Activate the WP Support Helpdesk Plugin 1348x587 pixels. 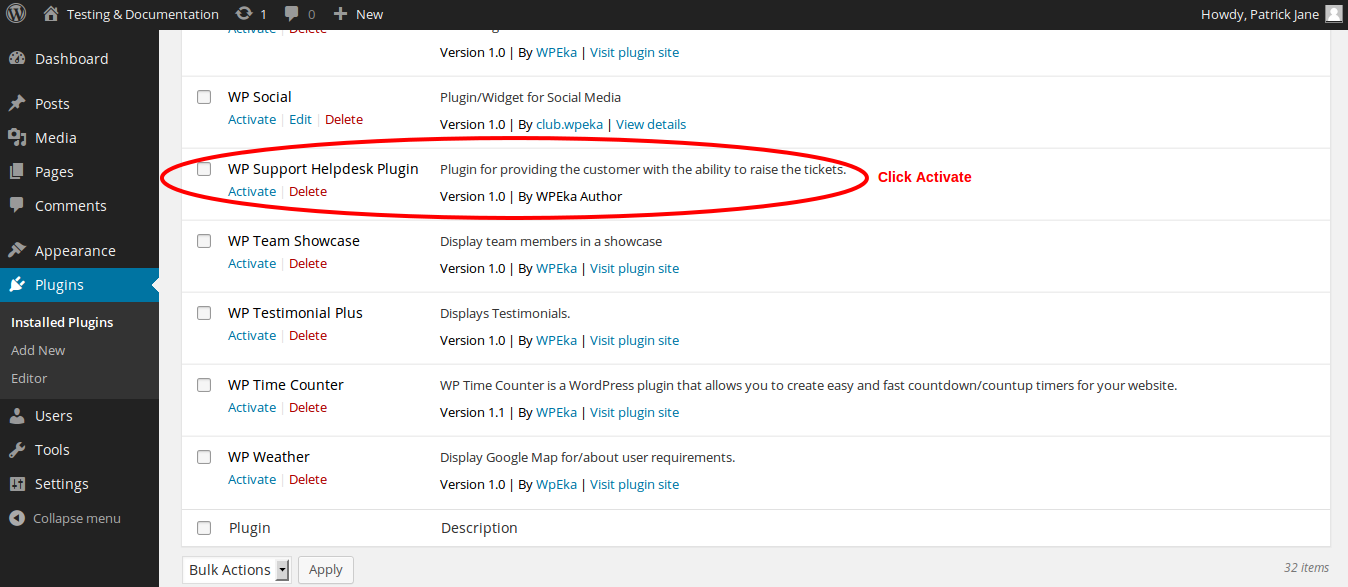(252, 191)
